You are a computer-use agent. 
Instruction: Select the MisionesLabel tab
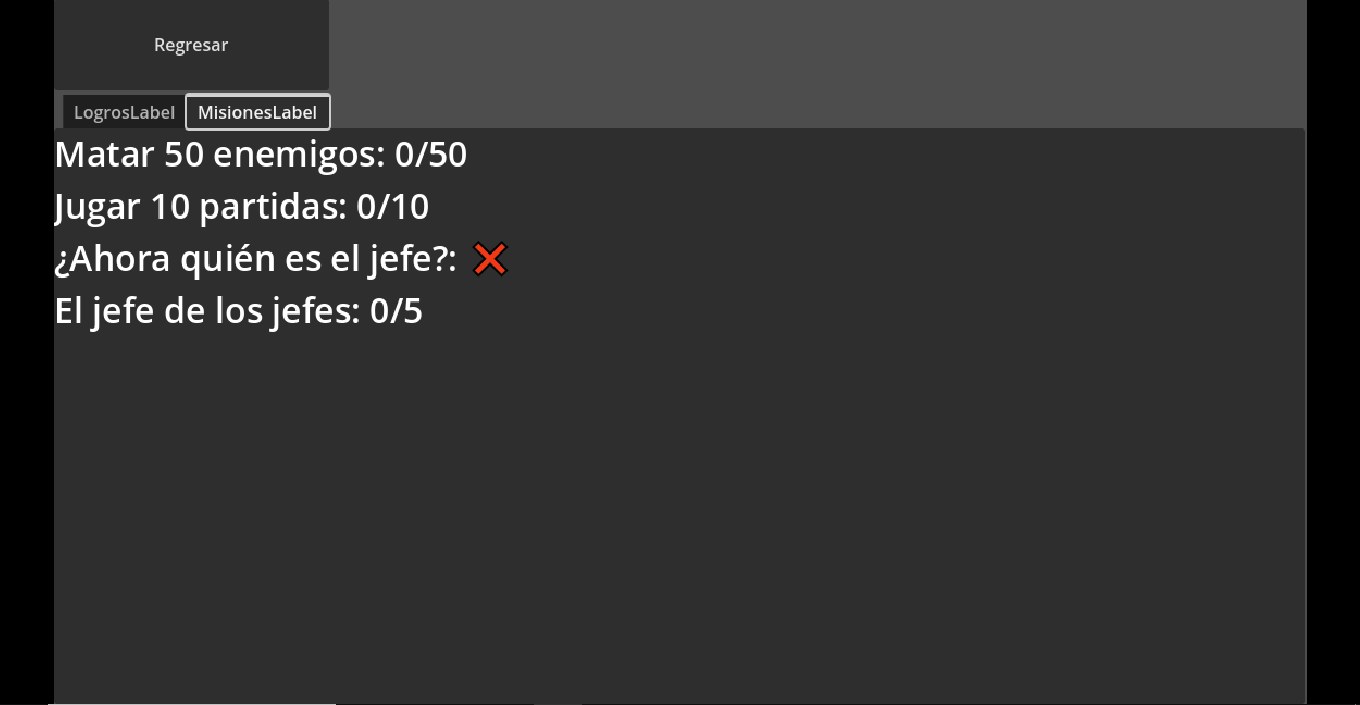point(258,112)
